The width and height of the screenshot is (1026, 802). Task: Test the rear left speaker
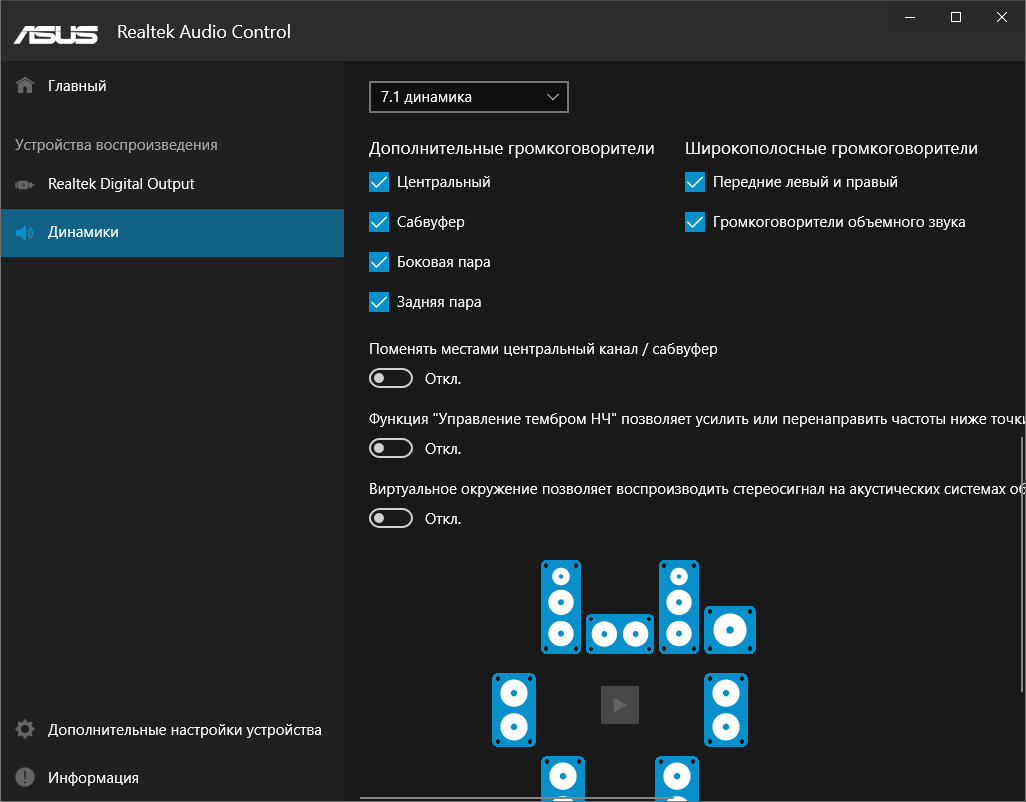(x=563, y=778)
